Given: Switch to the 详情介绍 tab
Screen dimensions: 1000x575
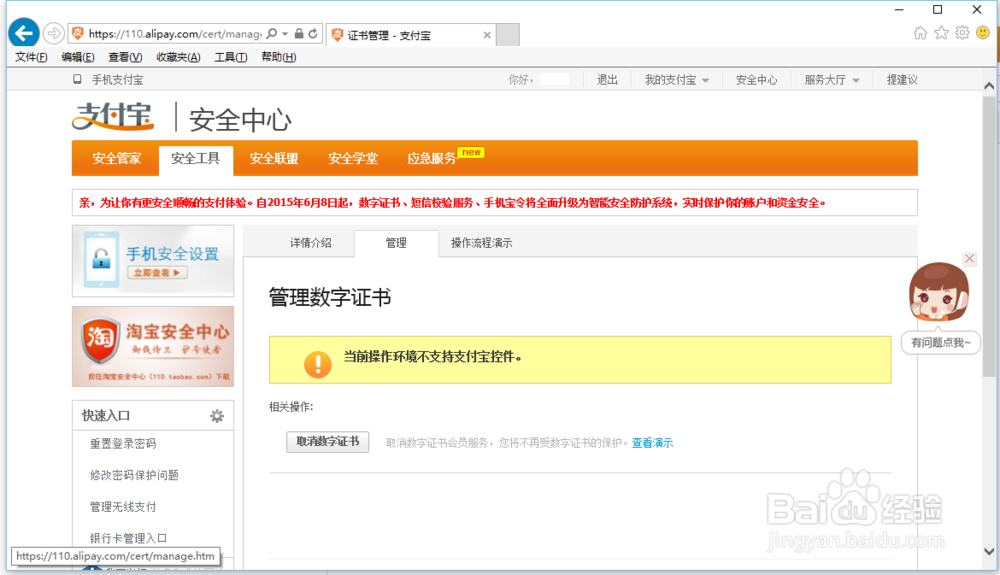Looking at the screenshot, I should (x=311, y=243).
